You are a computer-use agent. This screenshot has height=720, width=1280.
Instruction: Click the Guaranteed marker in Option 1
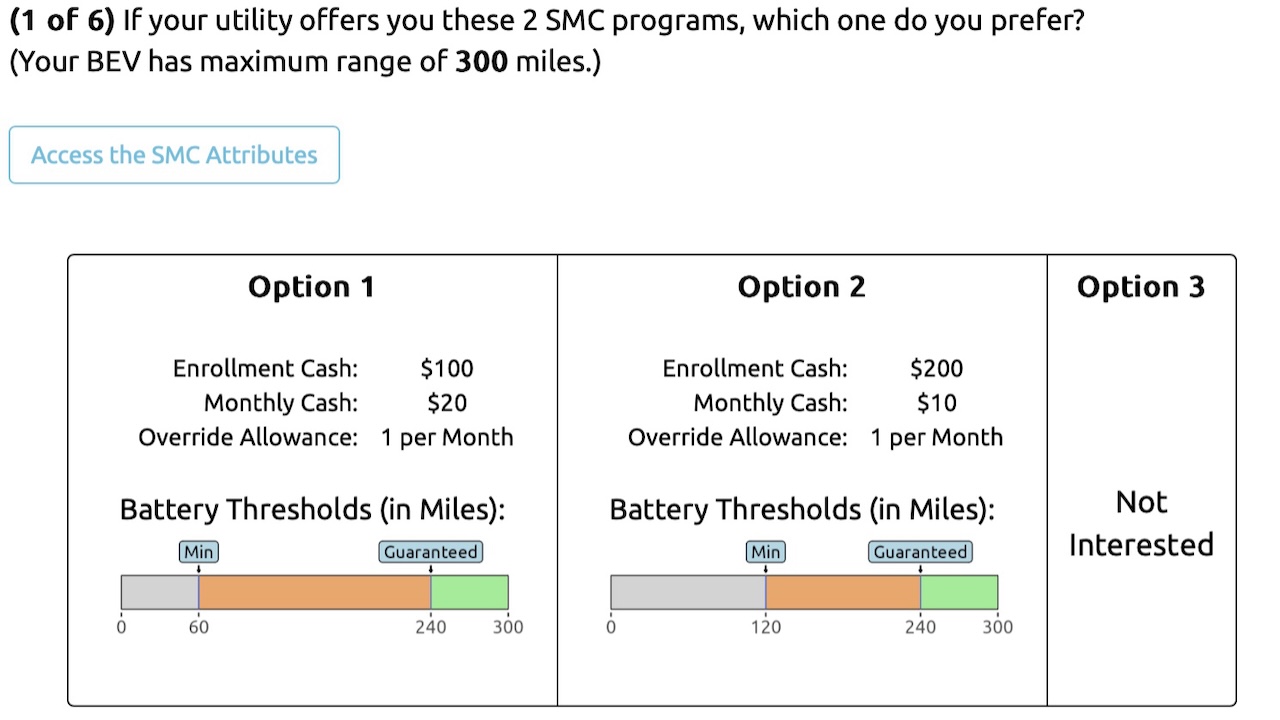tap(431, 552)
